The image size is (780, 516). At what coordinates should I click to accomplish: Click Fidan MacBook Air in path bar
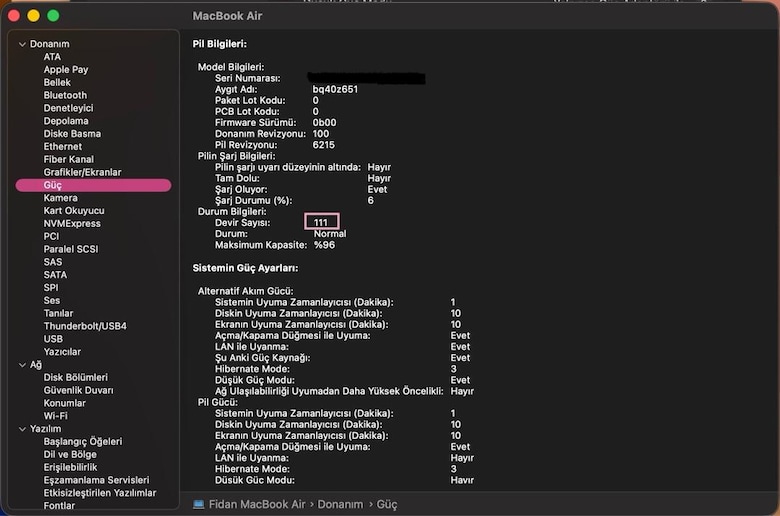click(x=257, y=505)
